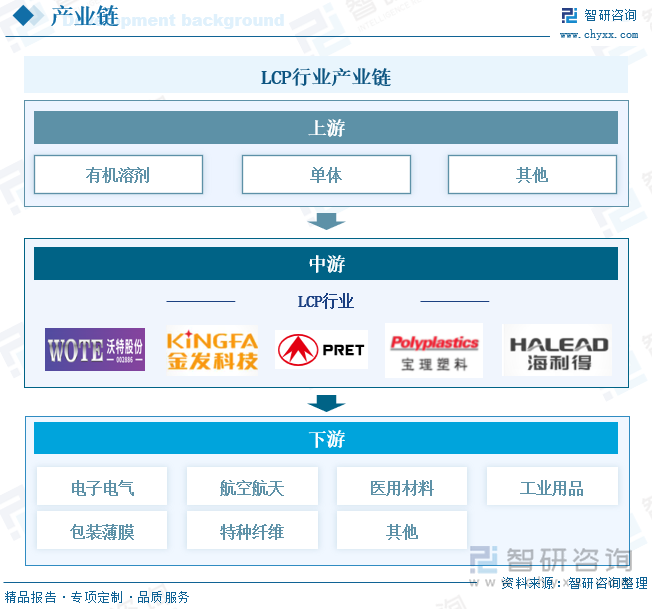Viewport: 652px width, 609px height.
Task: Select the 单体 box
Action: [x=326, y=175]
